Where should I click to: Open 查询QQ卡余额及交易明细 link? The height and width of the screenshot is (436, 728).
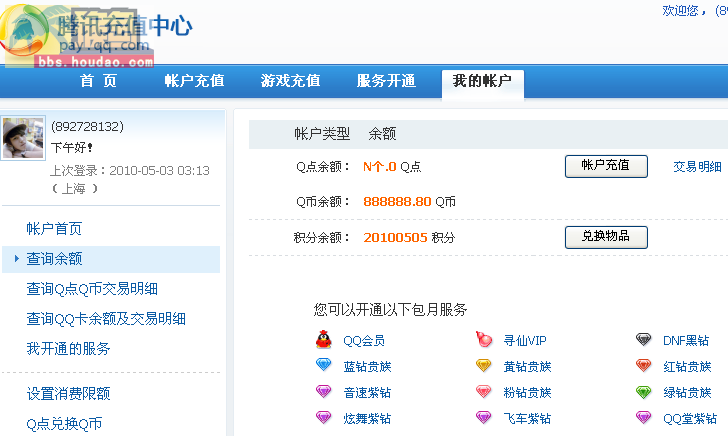[106, 319]
